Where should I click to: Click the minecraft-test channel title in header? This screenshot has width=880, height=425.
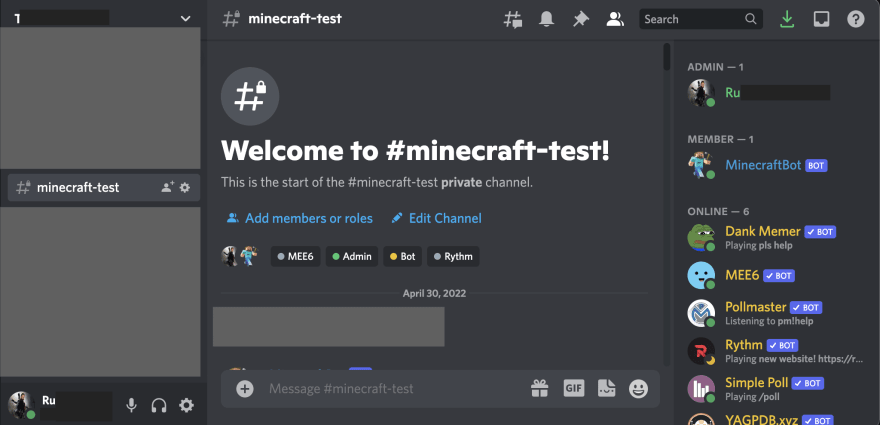[x=295, y=19]
